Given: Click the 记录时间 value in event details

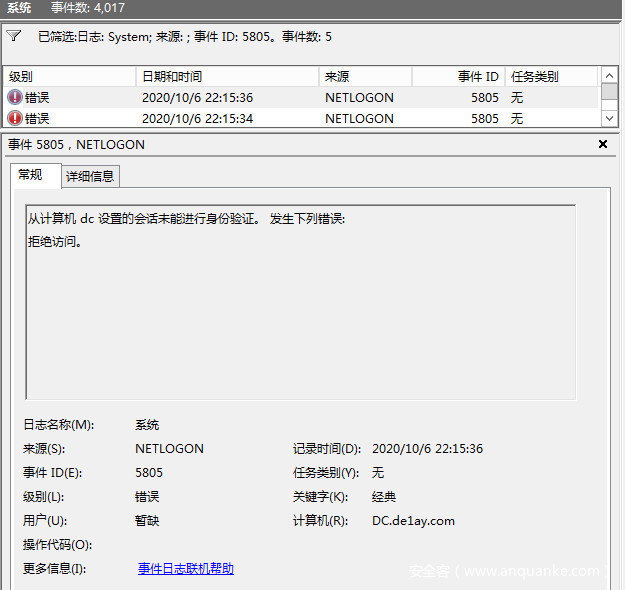Looking at the screenshot, I should [x=427, y=449].
